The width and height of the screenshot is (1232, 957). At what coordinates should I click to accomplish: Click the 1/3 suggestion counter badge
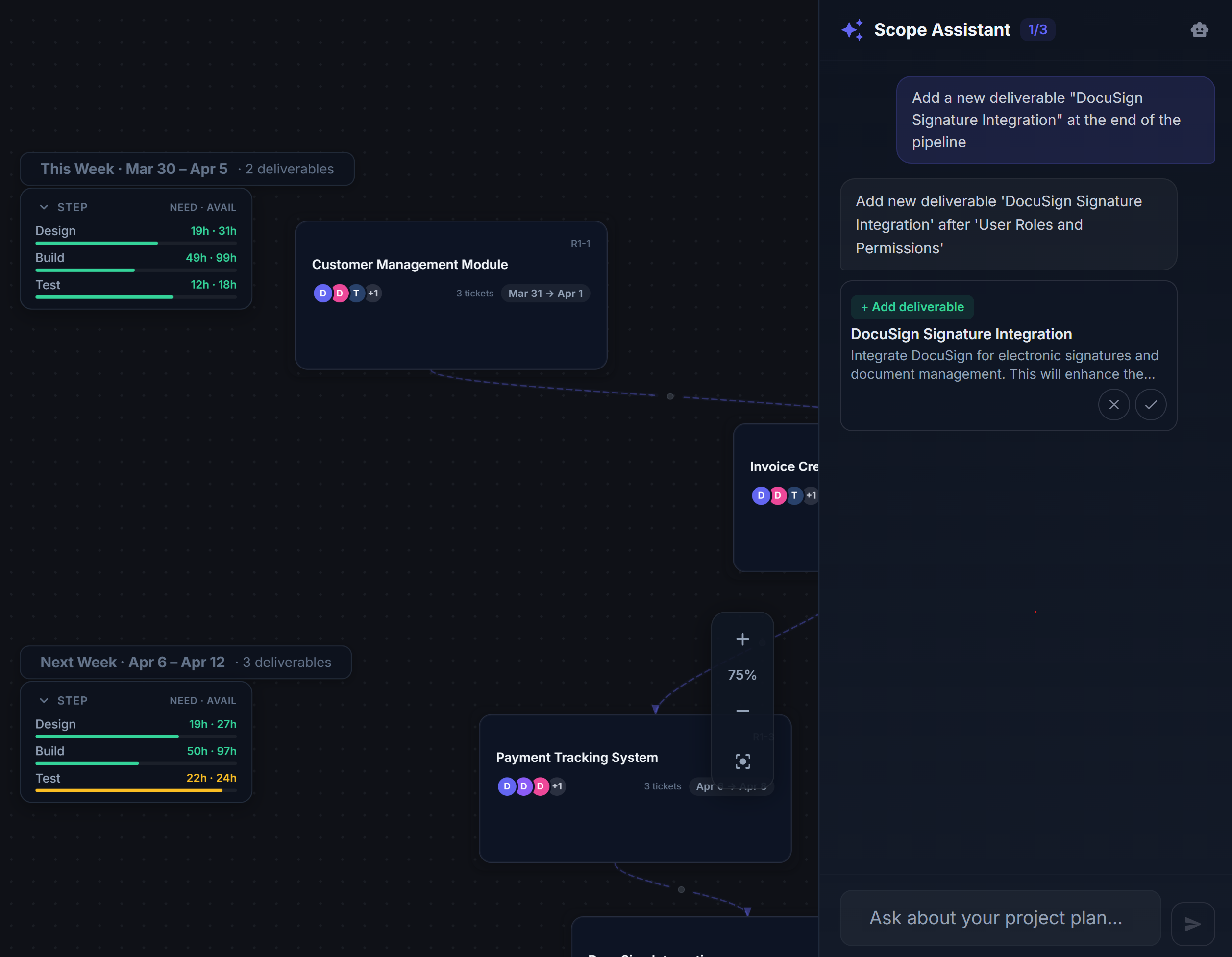point(1037,29)
